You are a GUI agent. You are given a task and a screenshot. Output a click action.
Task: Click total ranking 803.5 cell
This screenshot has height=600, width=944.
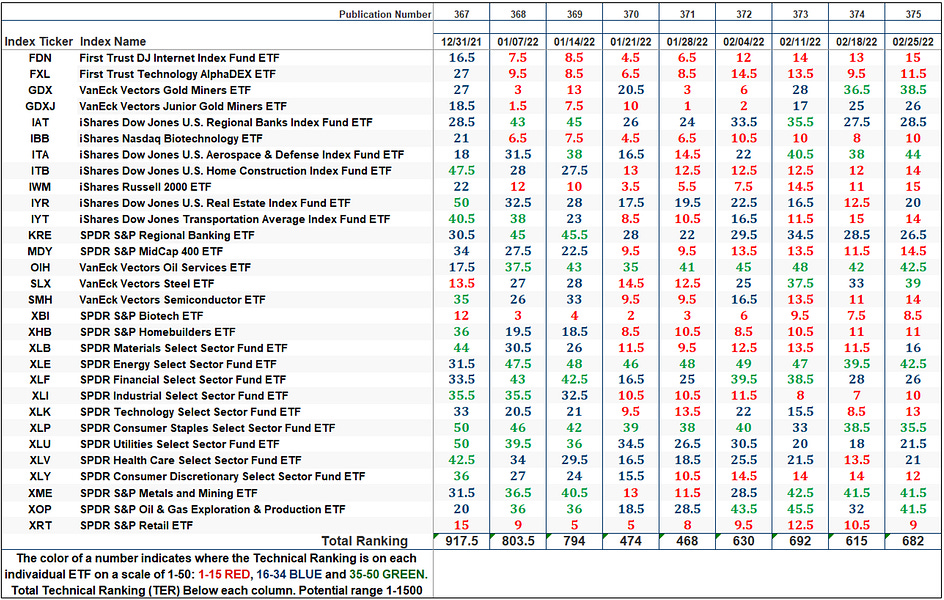pyautogui.click(x=518, y=541)
